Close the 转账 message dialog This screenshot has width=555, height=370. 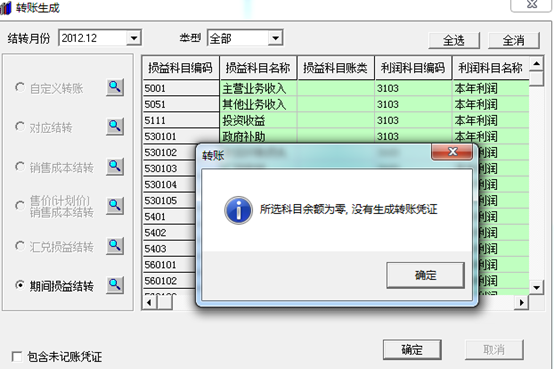pos(452,152)
